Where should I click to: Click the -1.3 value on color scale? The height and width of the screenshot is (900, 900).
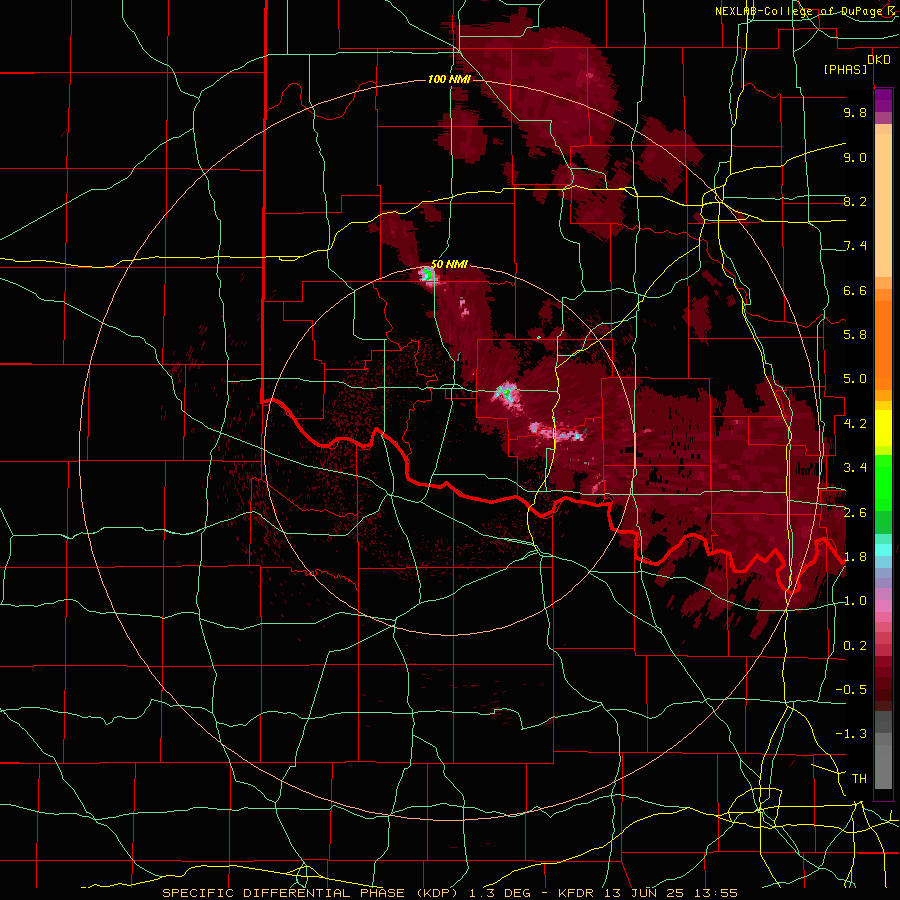point(851,734)
